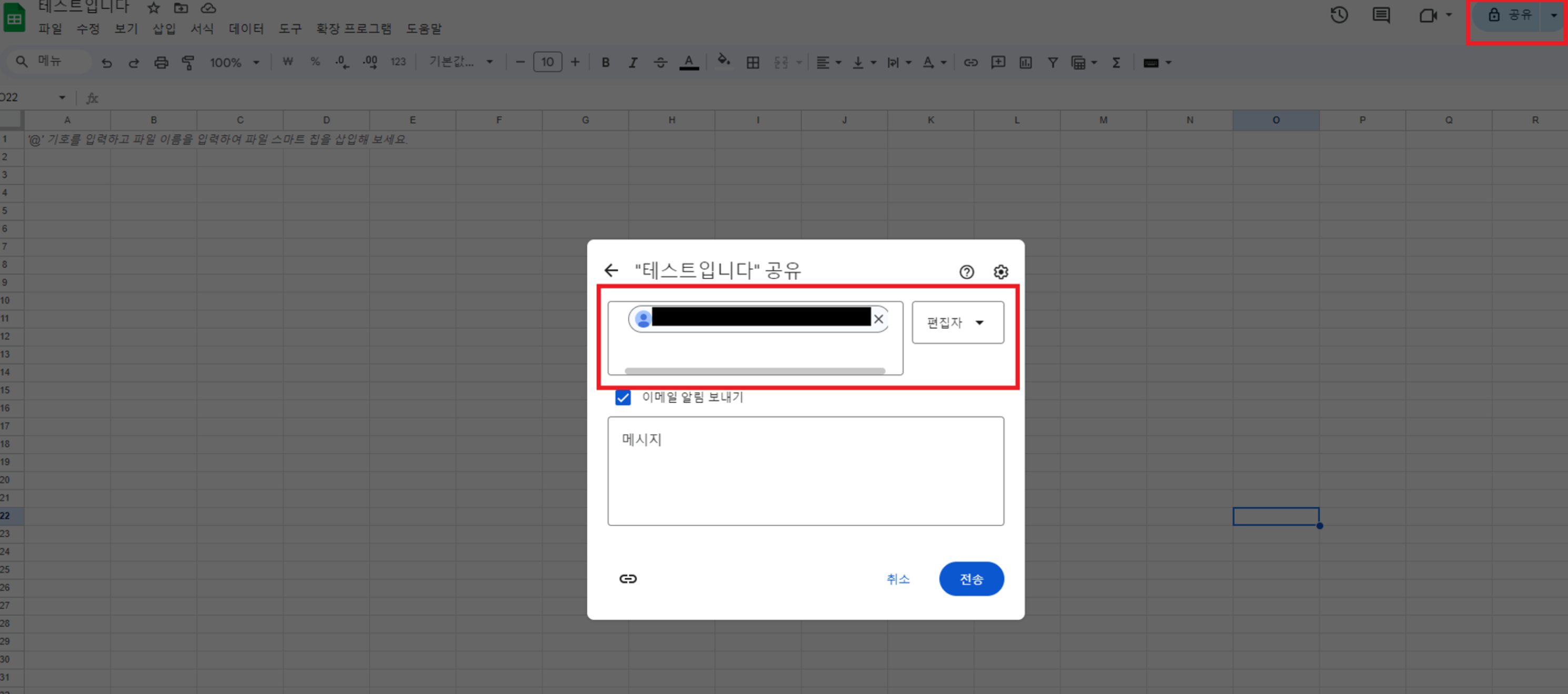The image size is (1568, 694).
Task: Click help question mark in share dialog
Action: pos(966,272)
